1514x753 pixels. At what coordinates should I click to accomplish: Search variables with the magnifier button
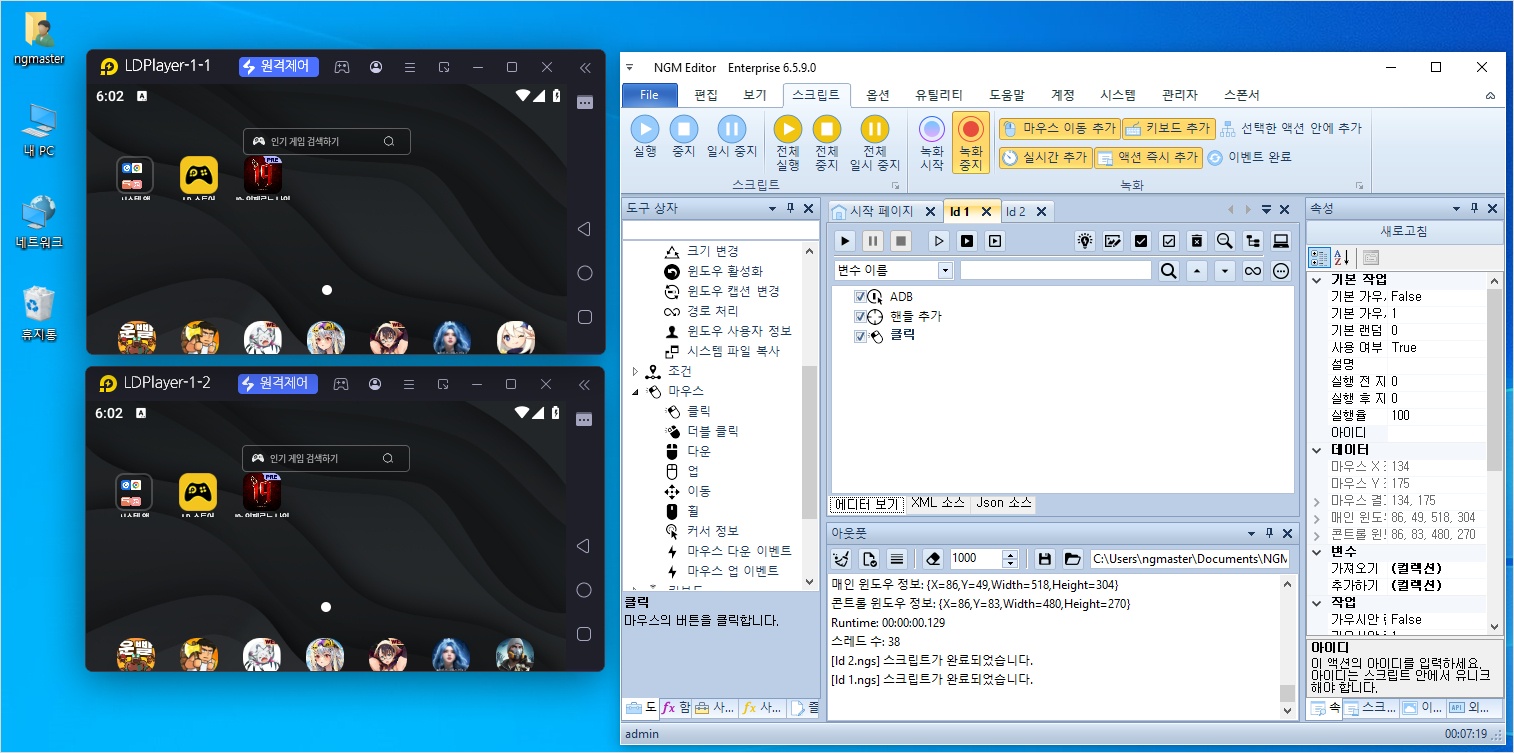tap(1168, 271)
